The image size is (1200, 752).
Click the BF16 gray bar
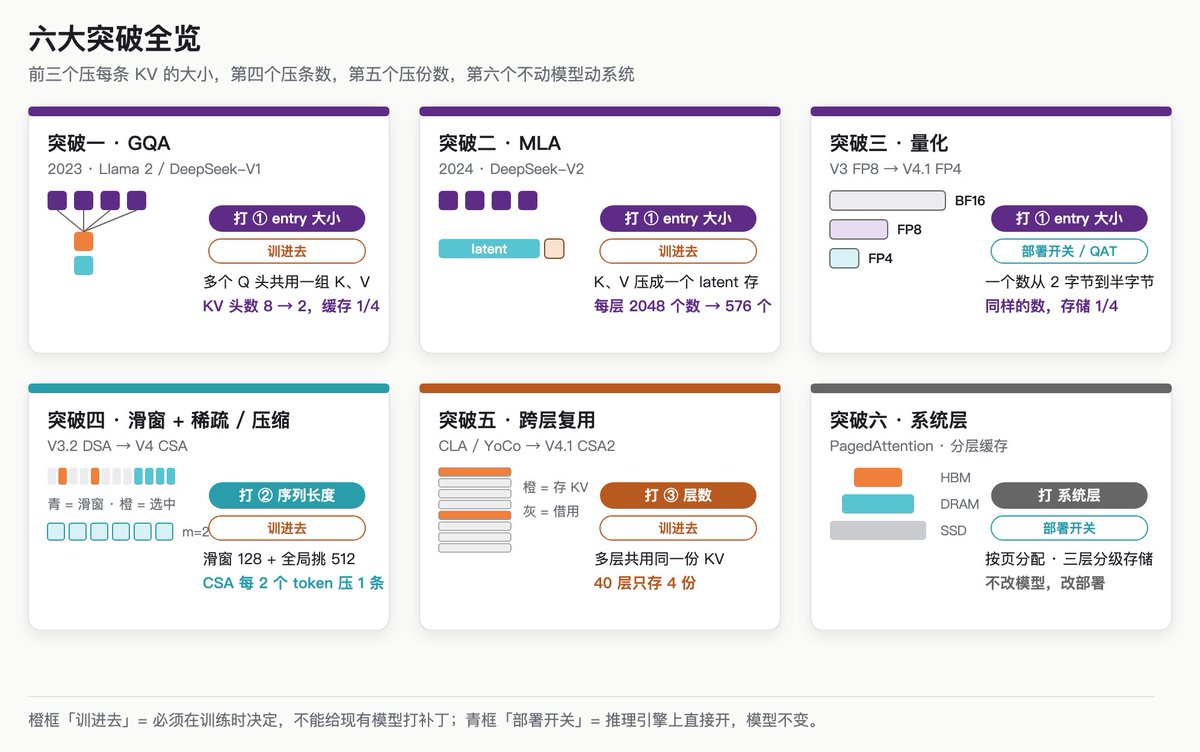887,201
